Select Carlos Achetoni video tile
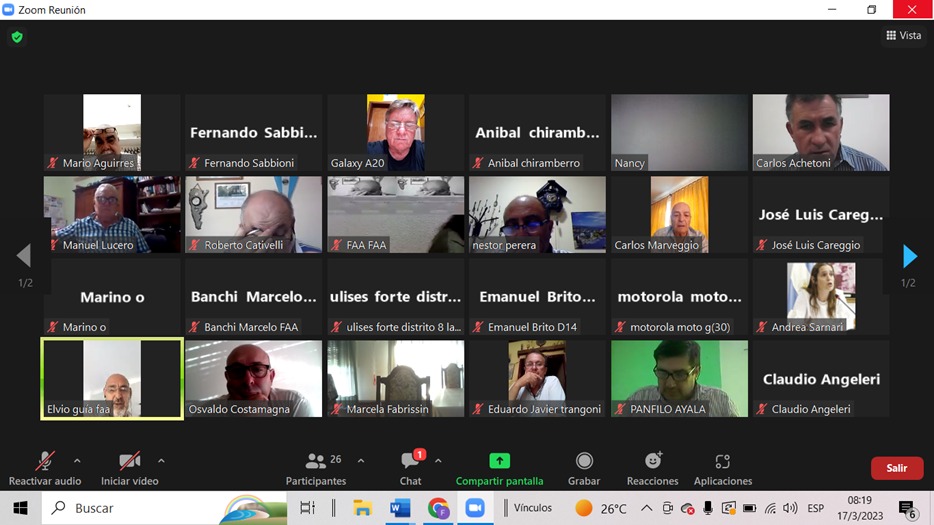Viewport: 934px width, 525px height. (821, 132)
